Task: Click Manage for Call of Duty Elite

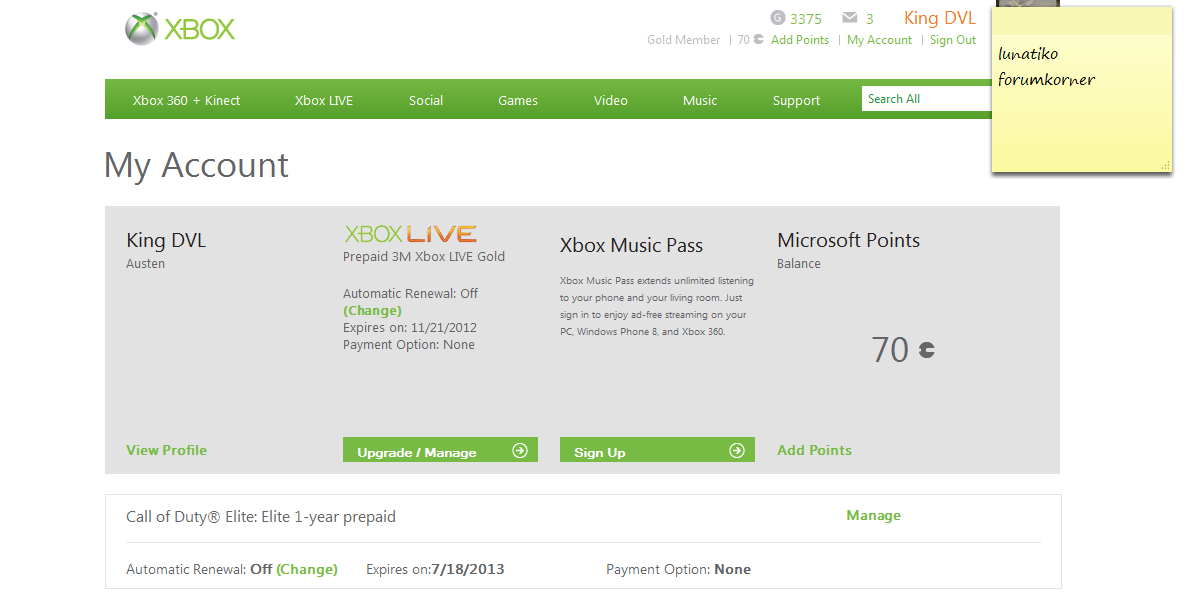Action: click(x=873, y=515)
